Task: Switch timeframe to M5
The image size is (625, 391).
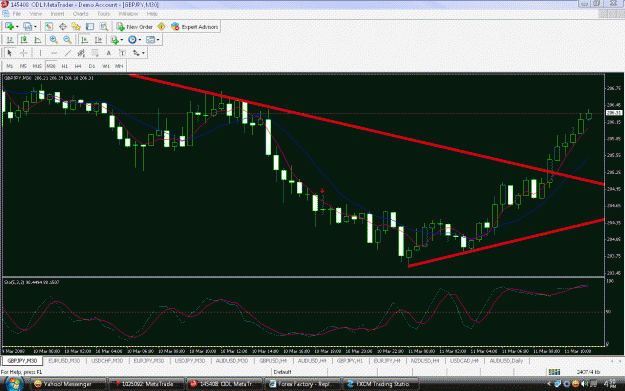Action: coord(23,66)
